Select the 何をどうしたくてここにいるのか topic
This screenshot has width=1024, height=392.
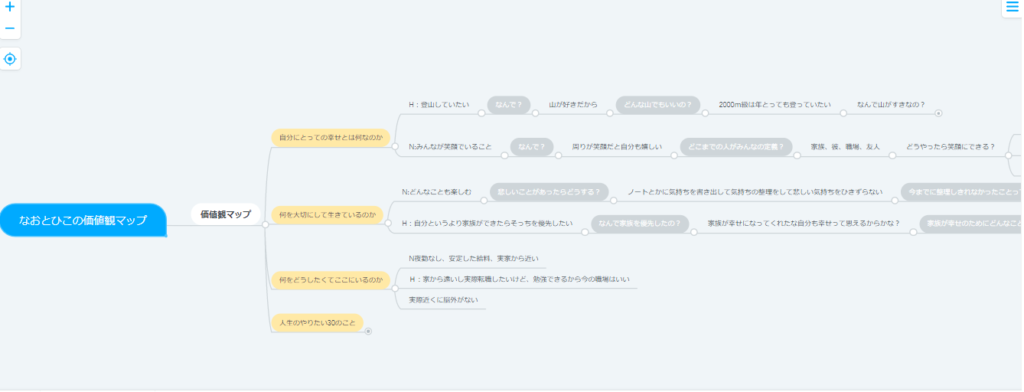(330, 280)
